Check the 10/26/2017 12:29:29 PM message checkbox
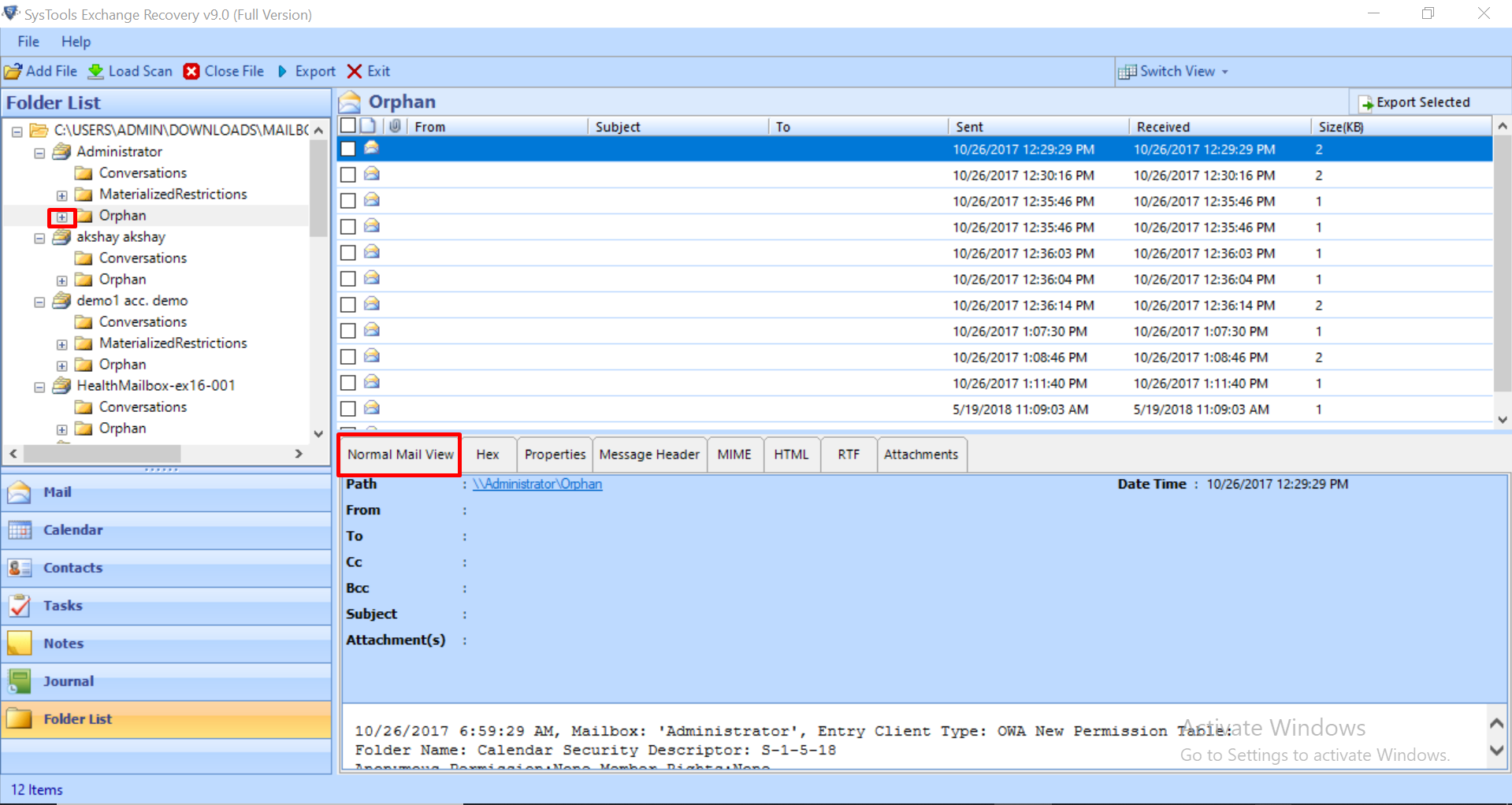This screenshot has height=805, width=1512. pos(347,149)
